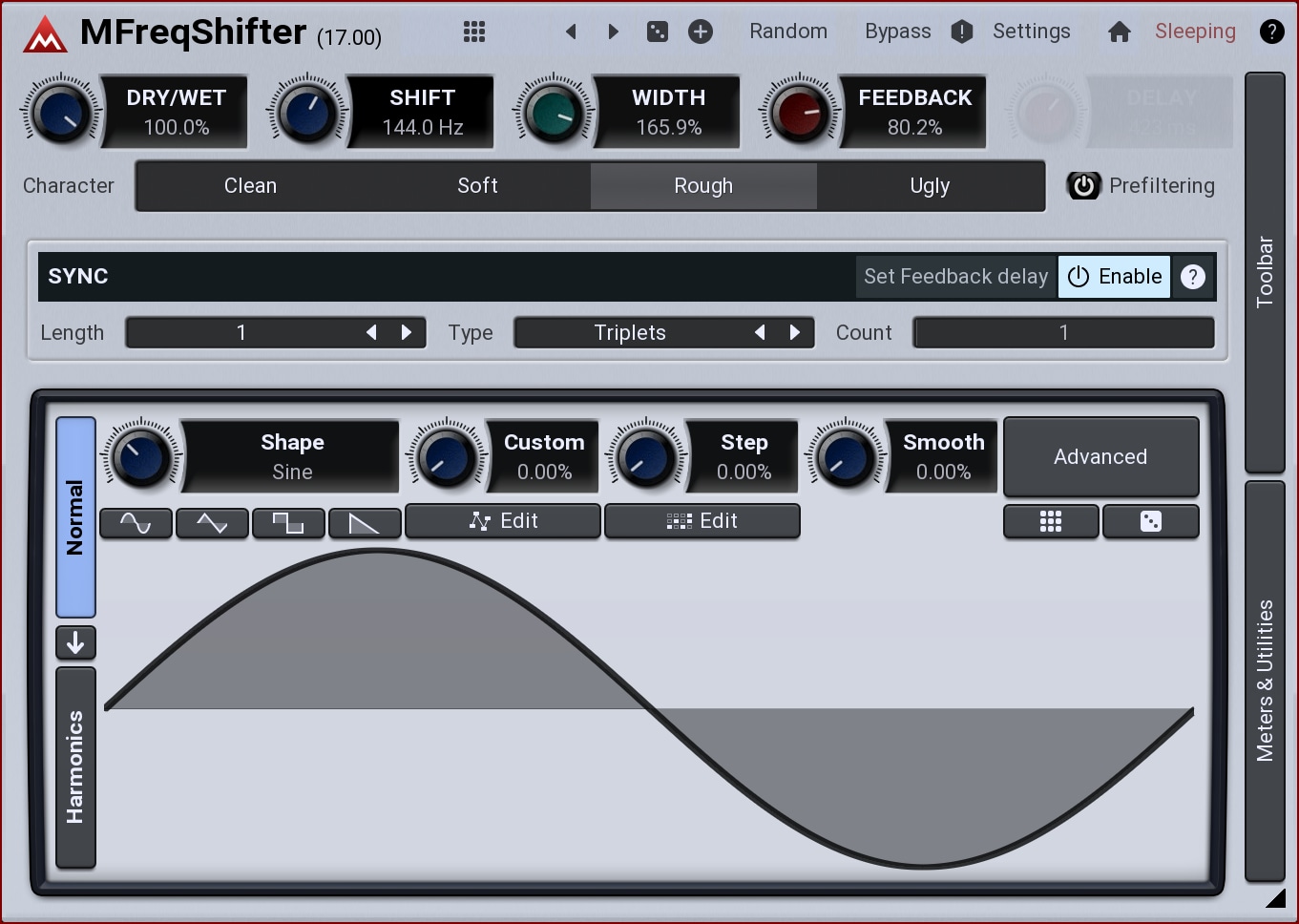Click the Length right arrow

coord(407,332)
